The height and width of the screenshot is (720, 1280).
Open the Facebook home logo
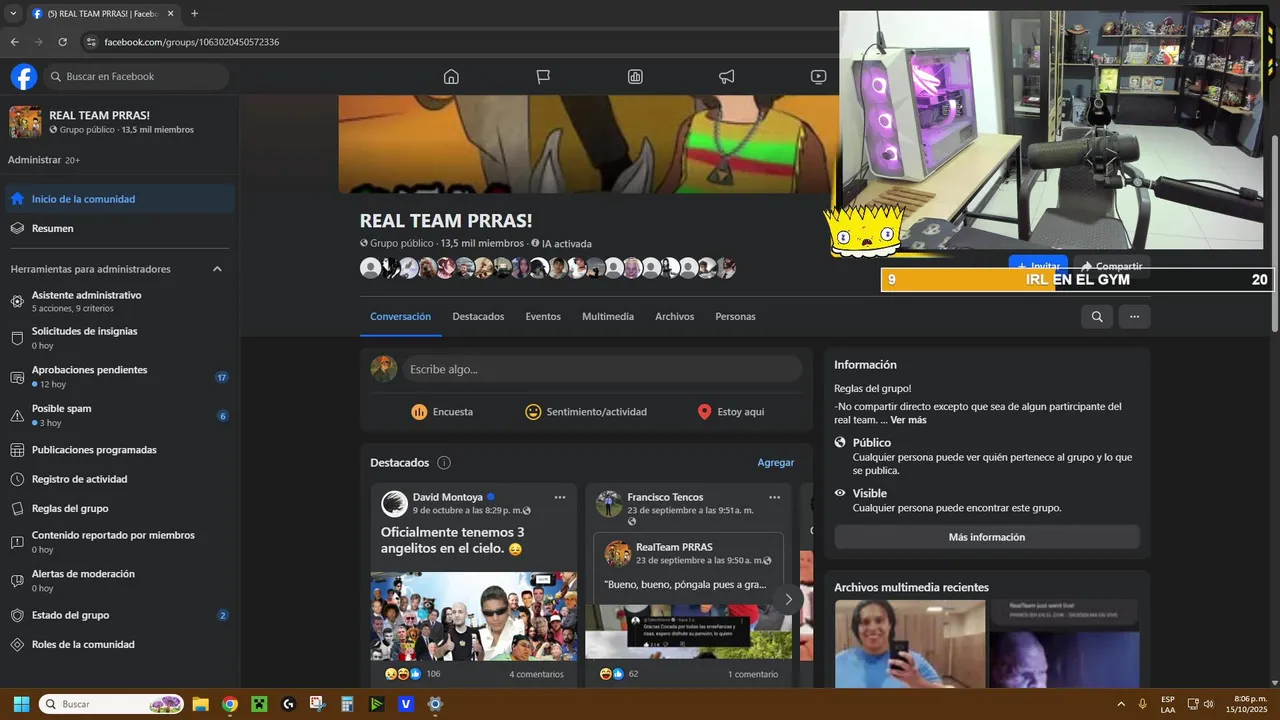point(24,77)
